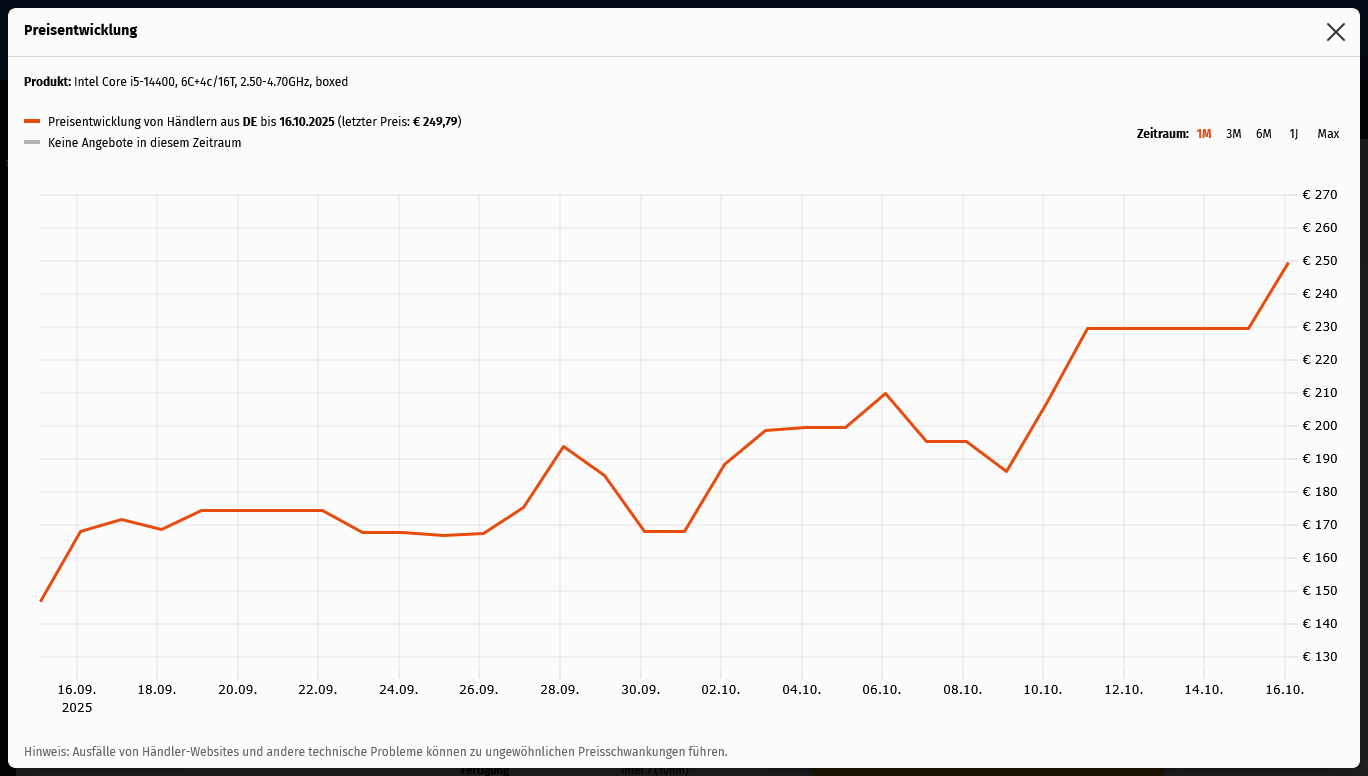Close the Preisentwicklung dialog with the X
The height and width of the screenshot is (776, 1368).
1335,32
